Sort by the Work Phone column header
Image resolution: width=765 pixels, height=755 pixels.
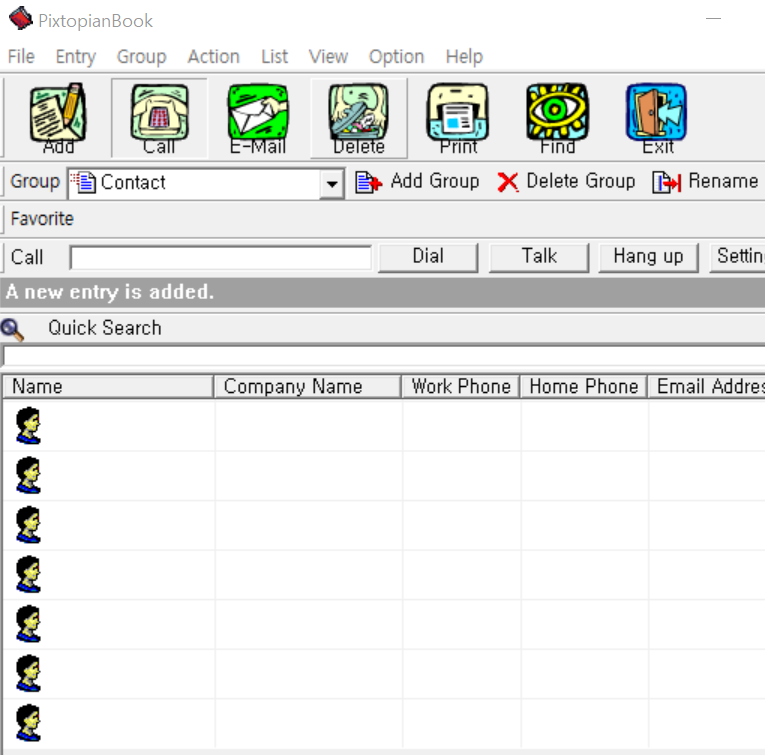[x=461, y=387]
